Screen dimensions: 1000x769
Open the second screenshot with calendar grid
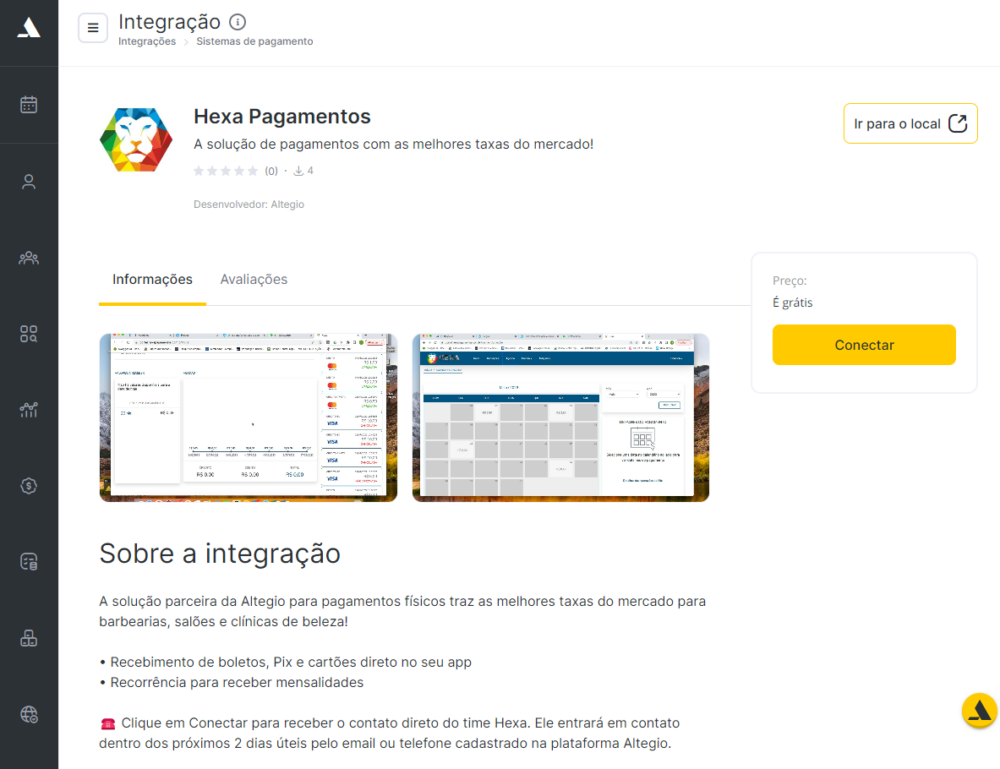561,418
